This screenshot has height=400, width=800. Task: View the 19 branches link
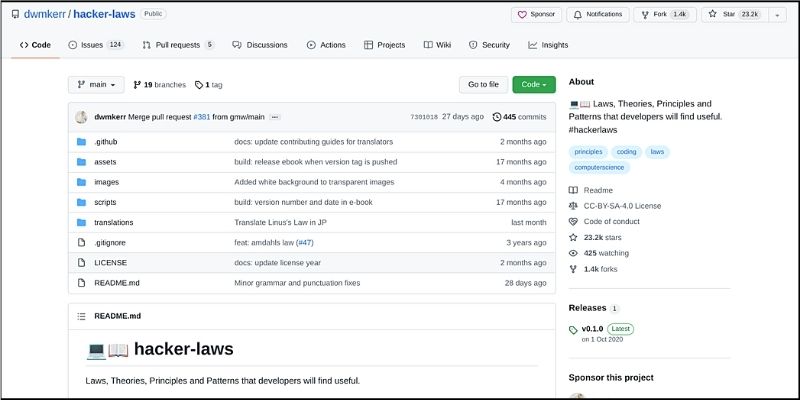click(159, 85)
